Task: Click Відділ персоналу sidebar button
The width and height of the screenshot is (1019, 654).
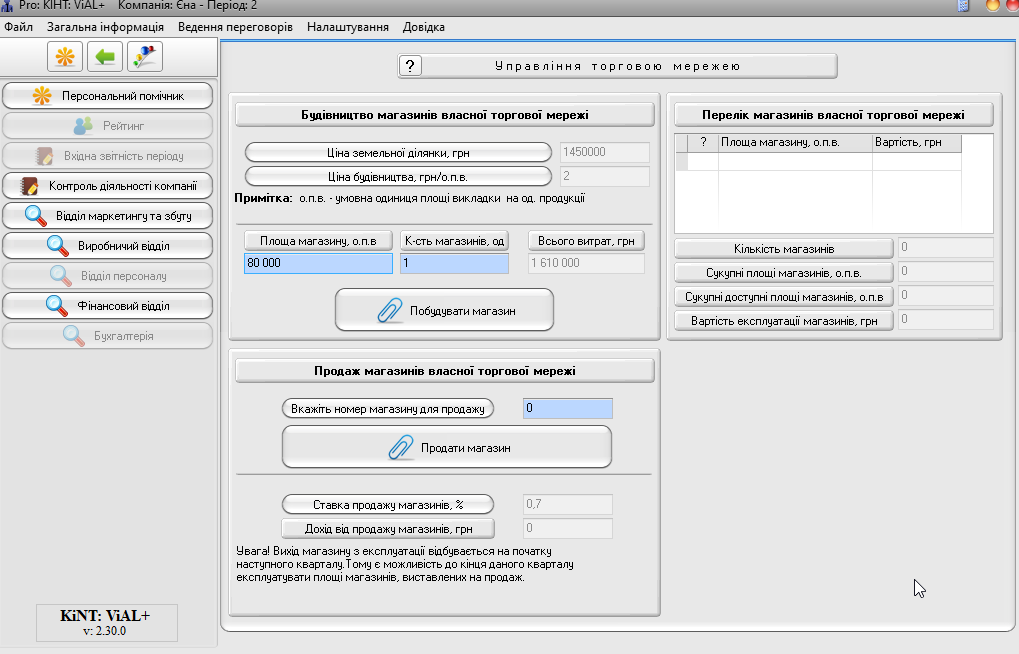Action: [x=108, y=276]
